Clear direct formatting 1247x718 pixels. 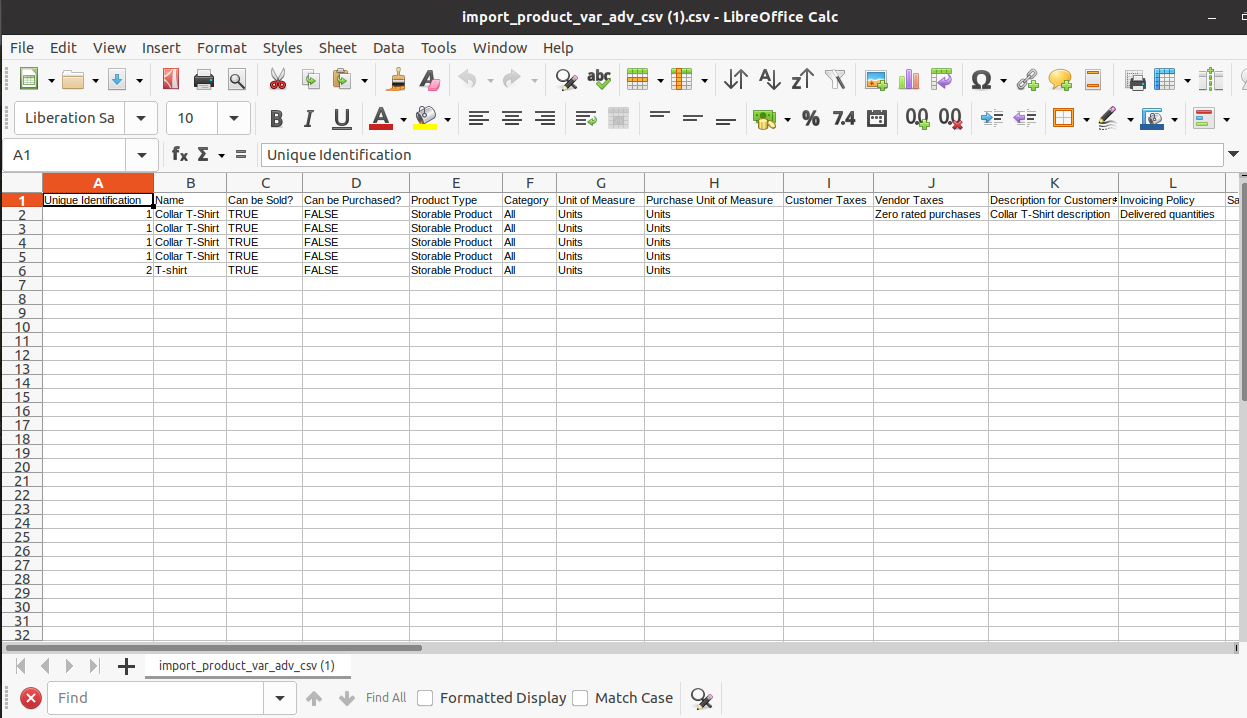(x=429, y=79)
